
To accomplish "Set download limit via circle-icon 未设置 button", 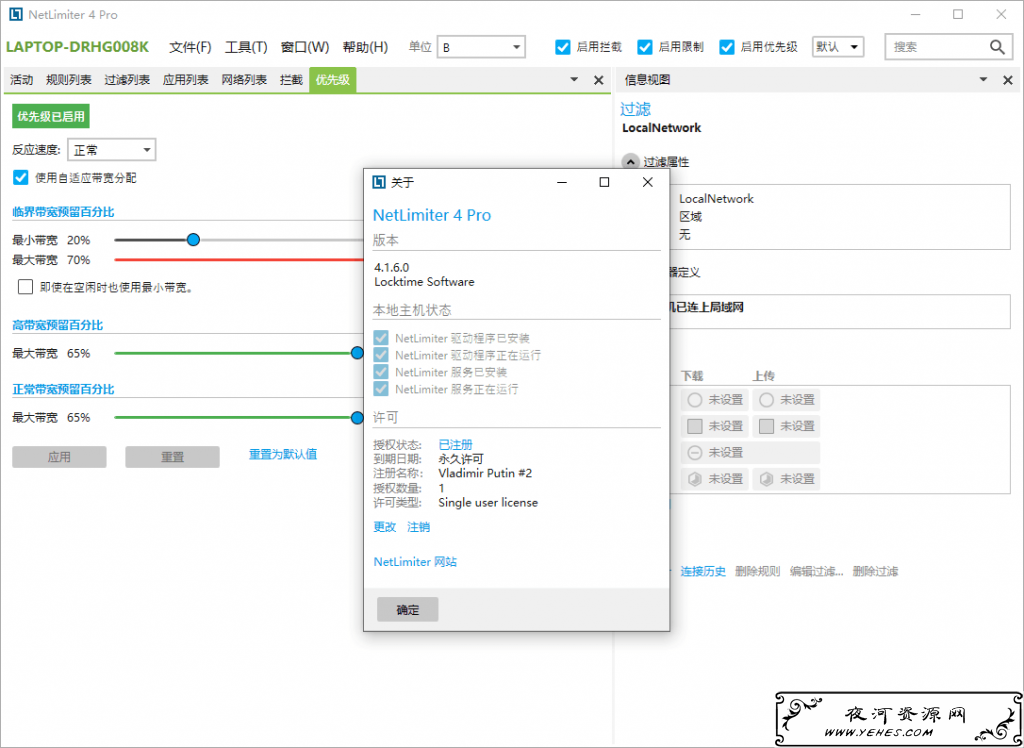I will click(714, 400).
